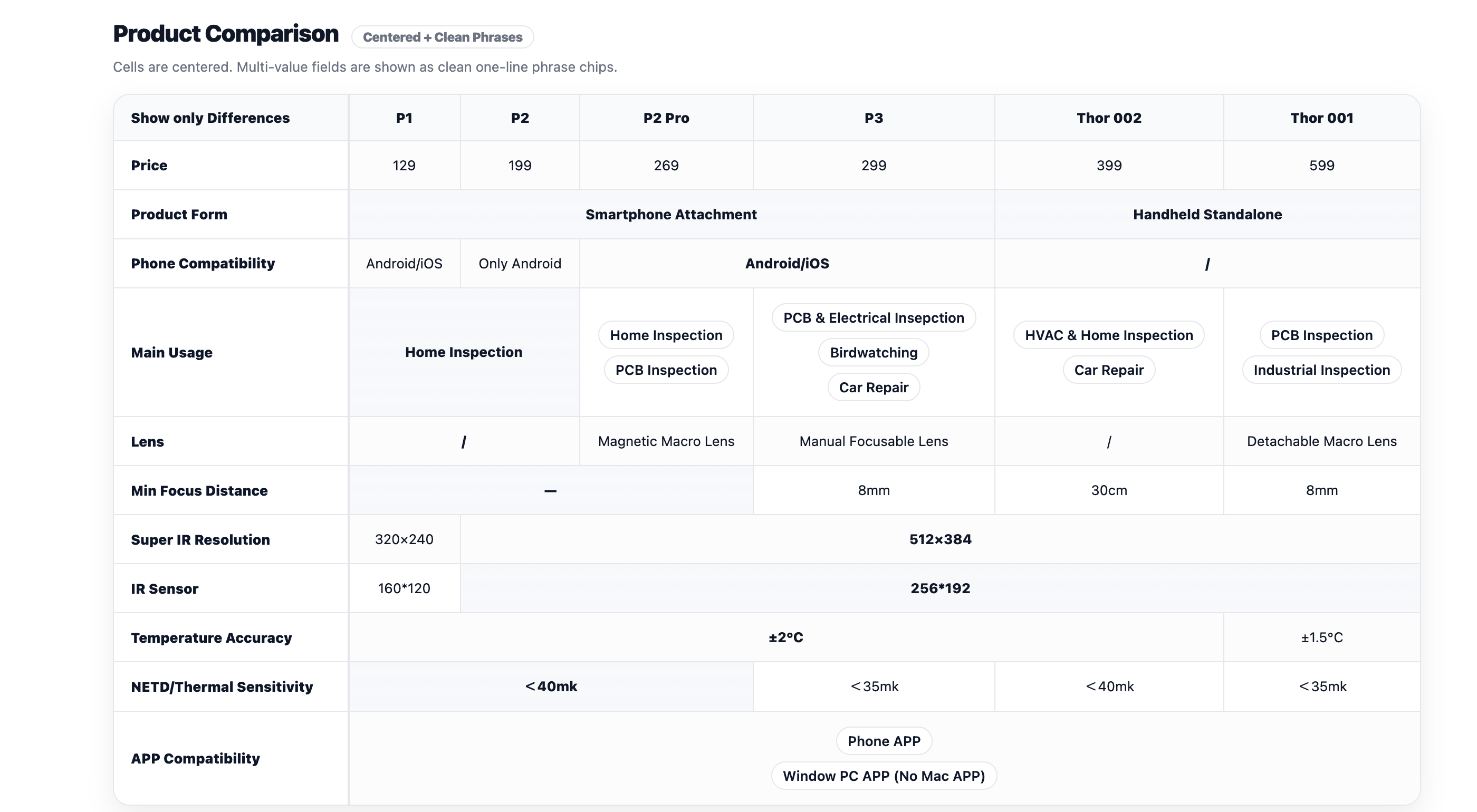Click the Temperature Accuracy row label
This screenshot has width=1477, height=812.
pyautogui.click(x=211, y=638)
